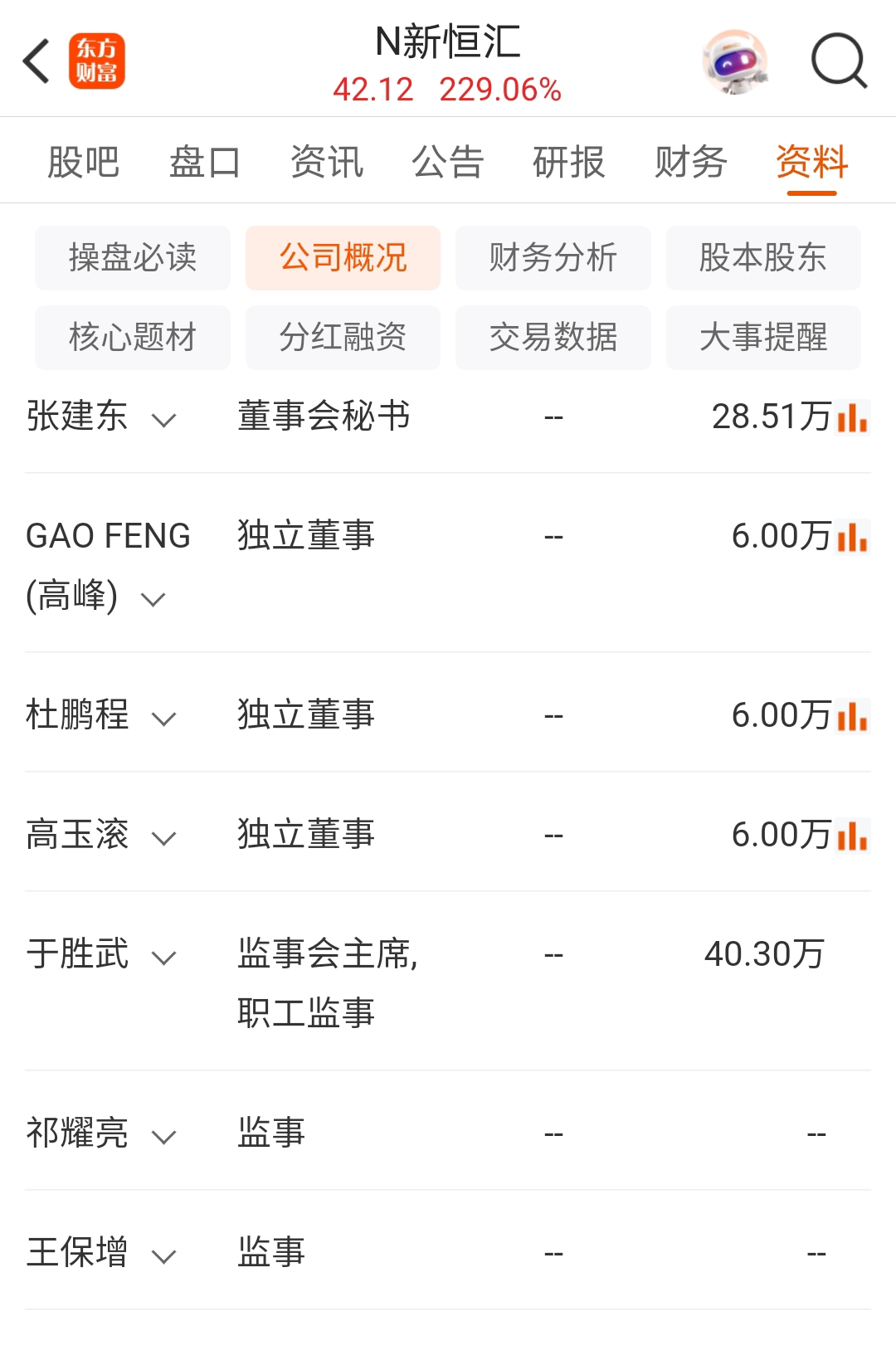
Task: Tap the back arrow icon
Action: [37, 61]
